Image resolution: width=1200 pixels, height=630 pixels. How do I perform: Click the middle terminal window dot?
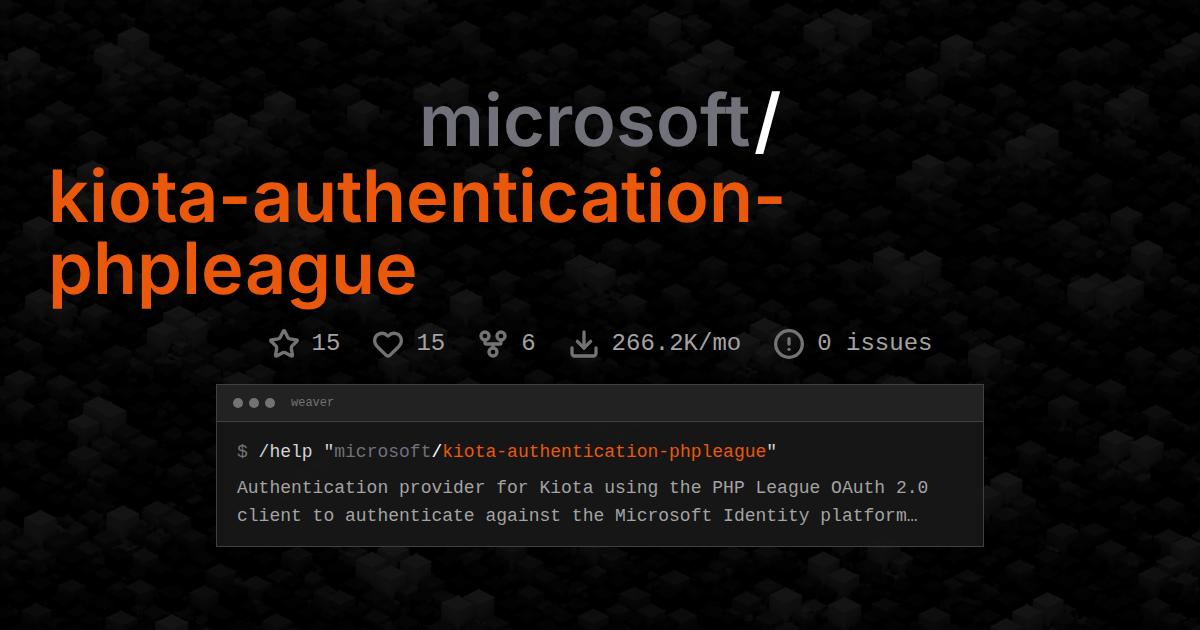click(254, 403)
